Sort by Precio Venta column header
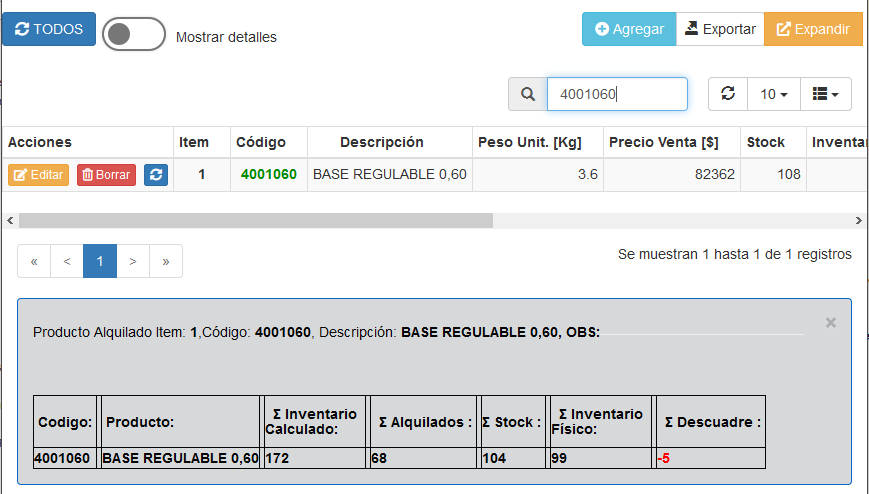The width and height of the screenshot is (869, 494). point(663,142)
